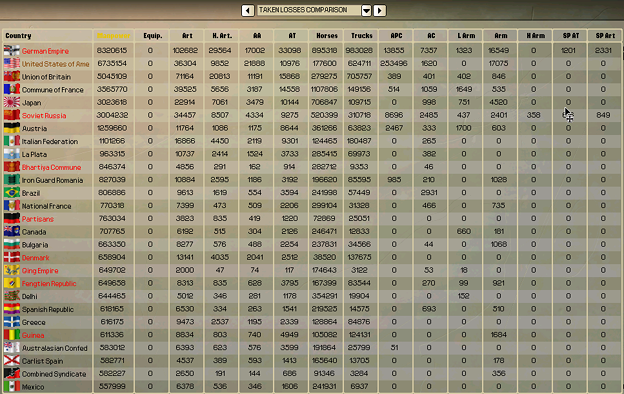The image size is (624, 394).
Task: Click the Brazil flag icon
Action: (x=12, y=193)
